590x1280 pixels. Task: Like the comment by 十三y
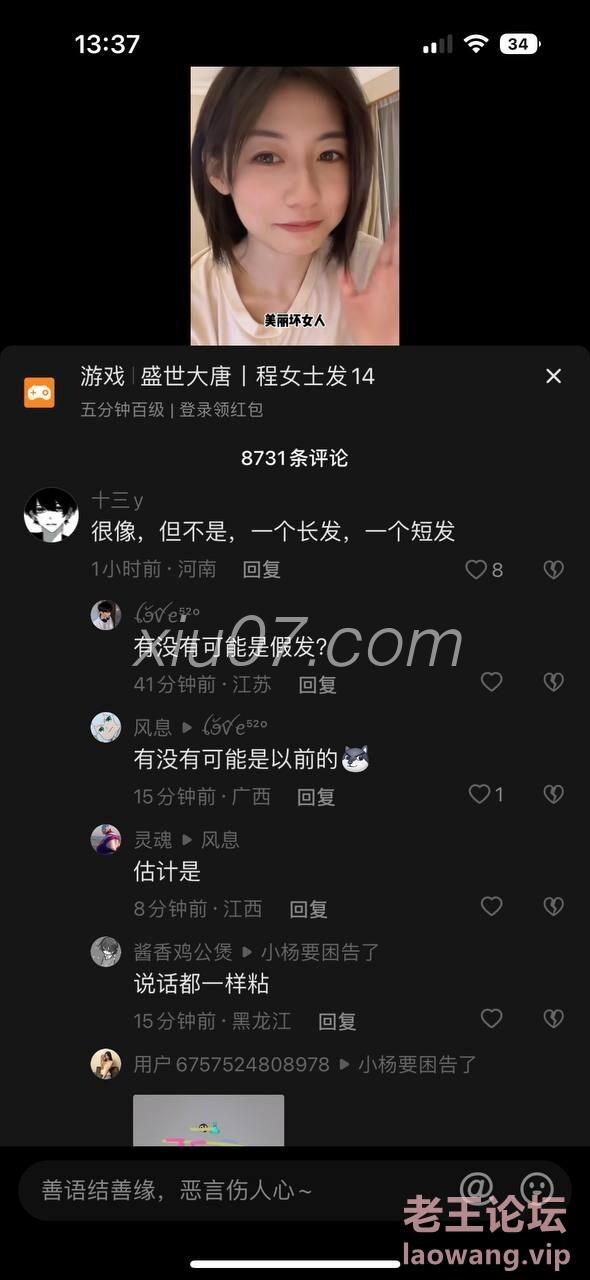(x=476, y=569)
